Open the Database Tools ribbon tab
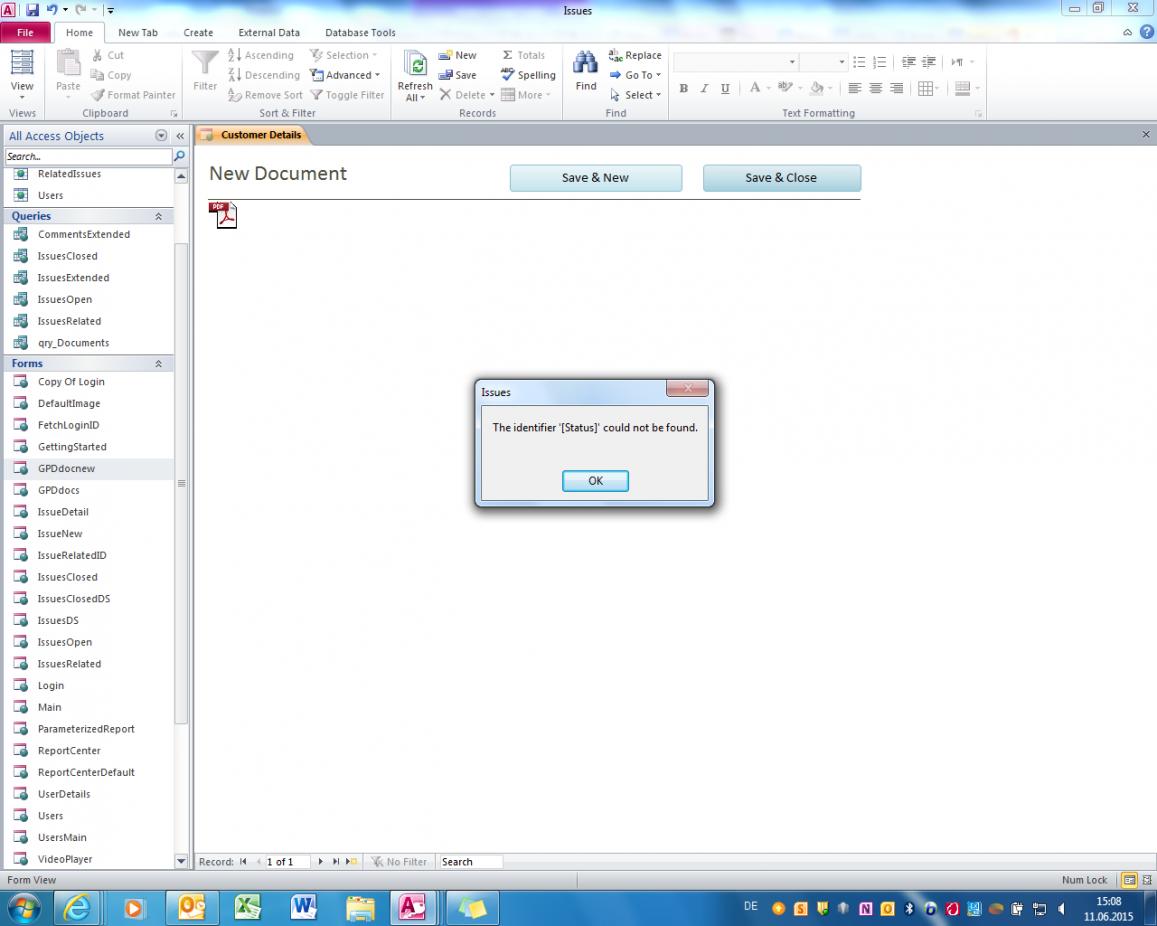The height and width of the screenshot is (926, 1157). (x=360, y=32)
